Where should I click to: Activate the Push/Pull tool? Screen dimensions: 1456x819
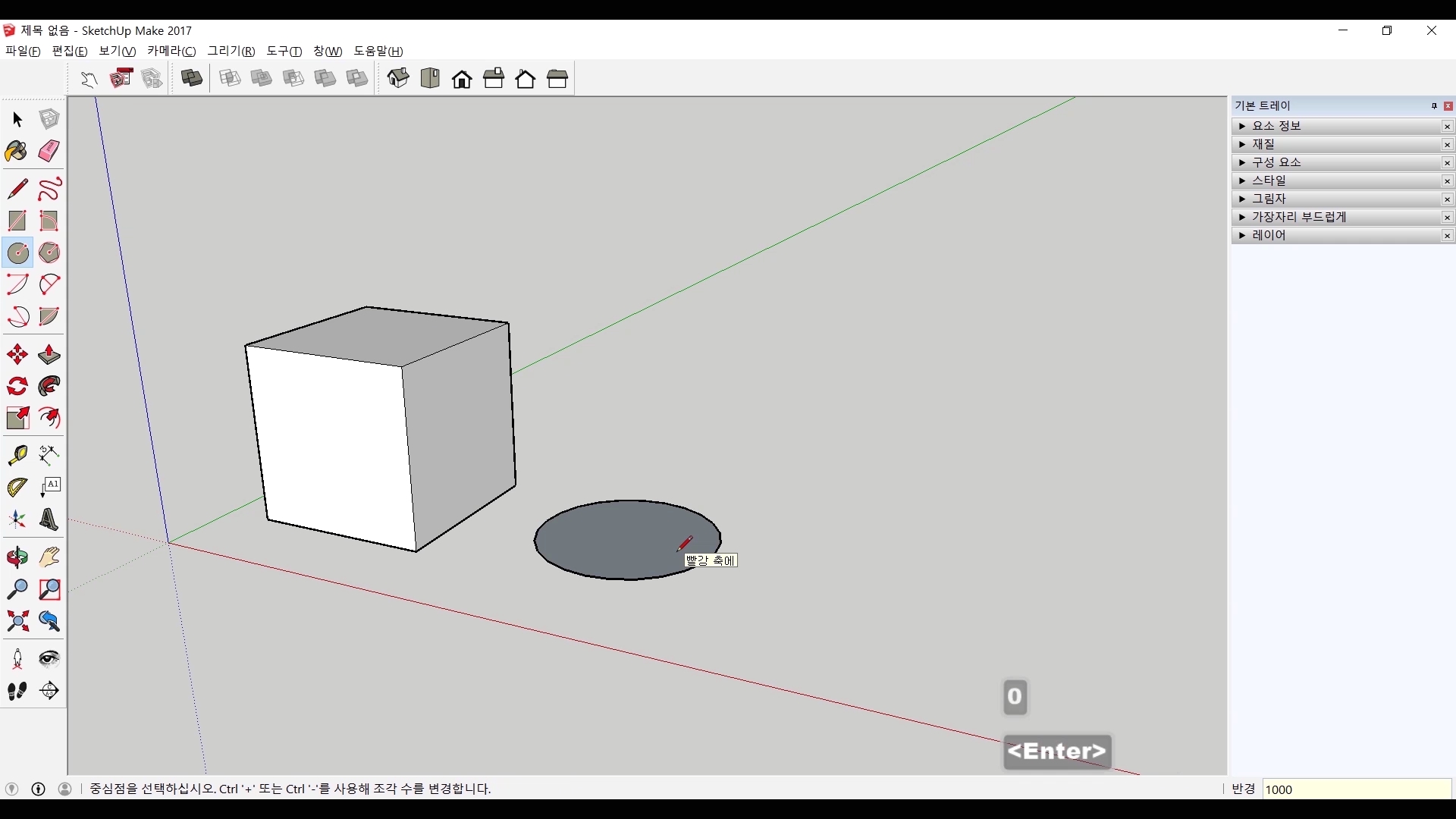(x=49, y=355)
